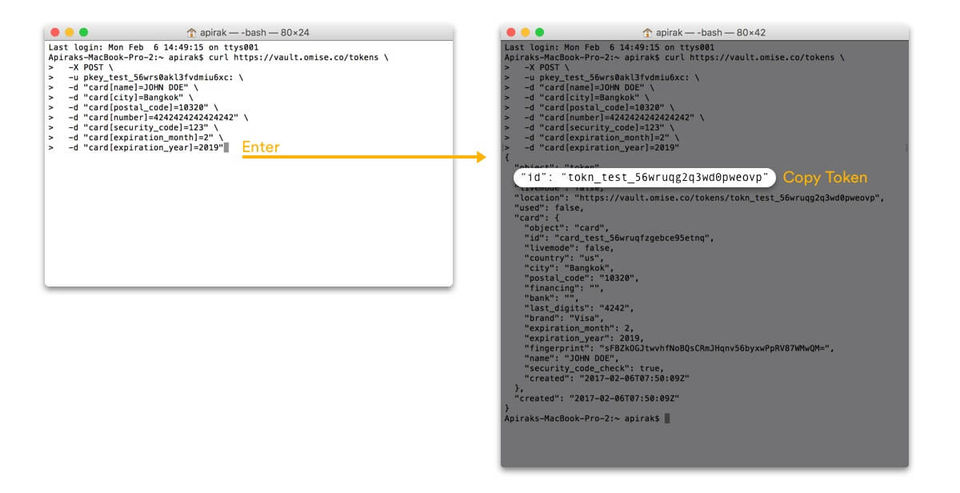This screenshot has height=493, width=960.
Task: Click 'card[security_code]=123' in the right terminal
Action: (602, 127)
